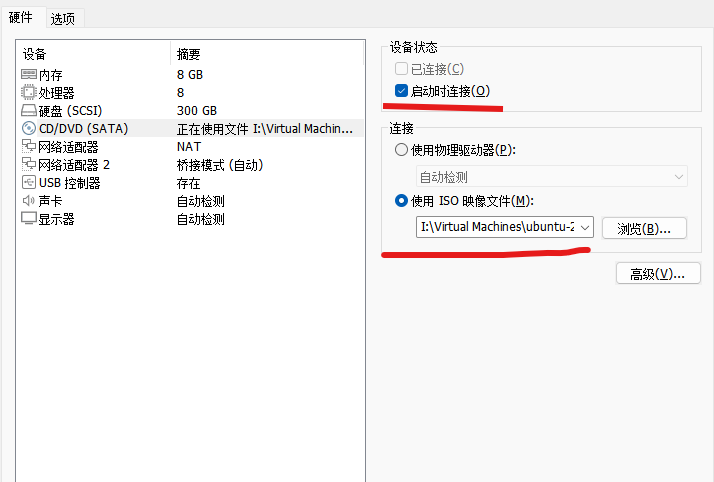Click the NAT network adapter icon
This screenshot has width=714, height=482.
(x=29, y=147)
